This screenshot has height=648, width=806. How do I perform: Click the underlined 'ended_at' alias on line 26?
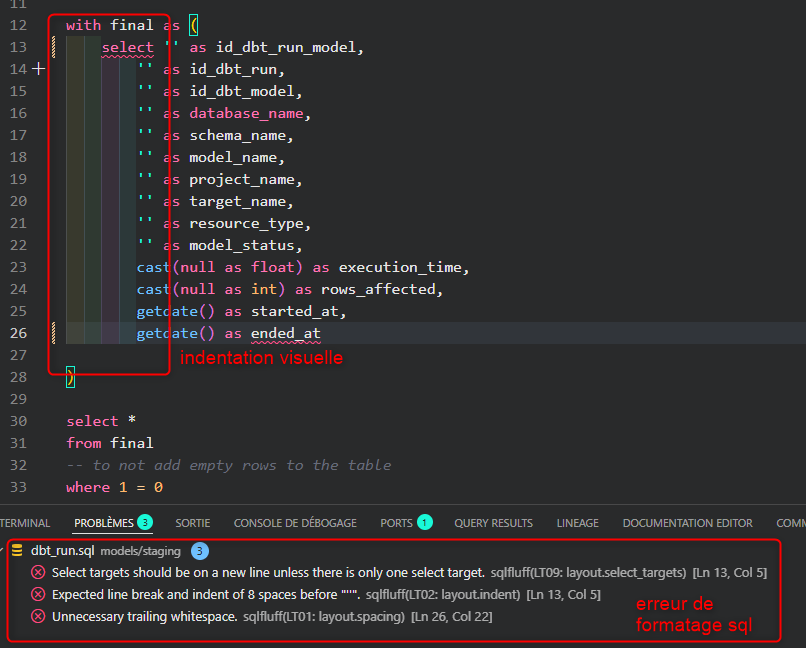(x=286, y=333)
